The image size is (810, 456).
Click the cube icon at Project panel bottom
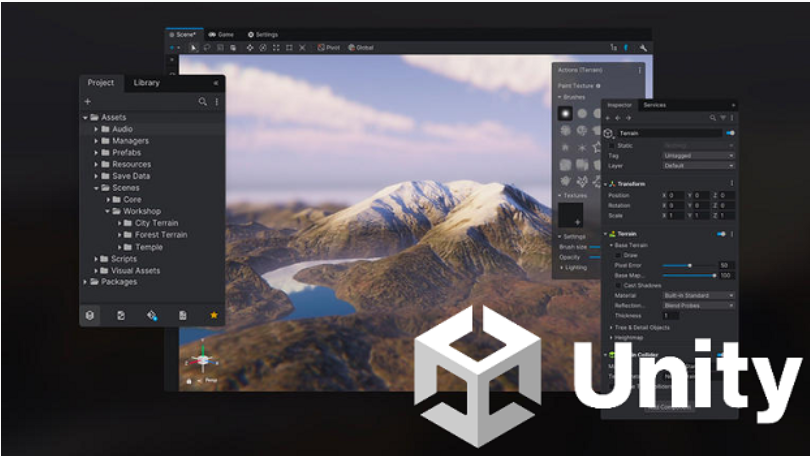pos(90,315)
